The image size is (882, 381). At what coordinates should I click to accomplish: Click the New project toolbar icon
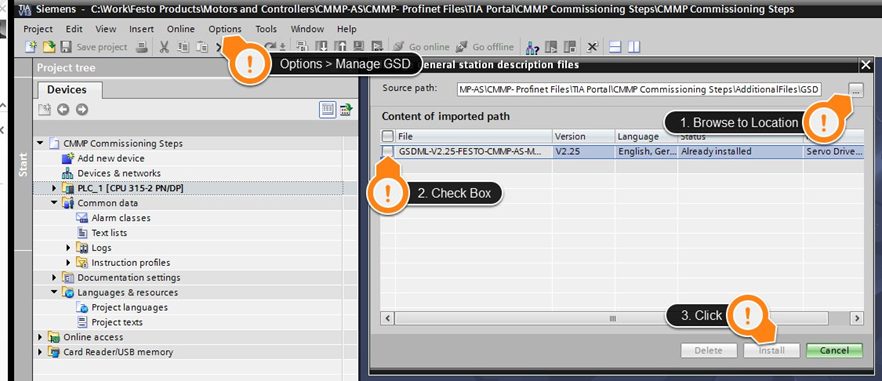click(x=33, y=47)
